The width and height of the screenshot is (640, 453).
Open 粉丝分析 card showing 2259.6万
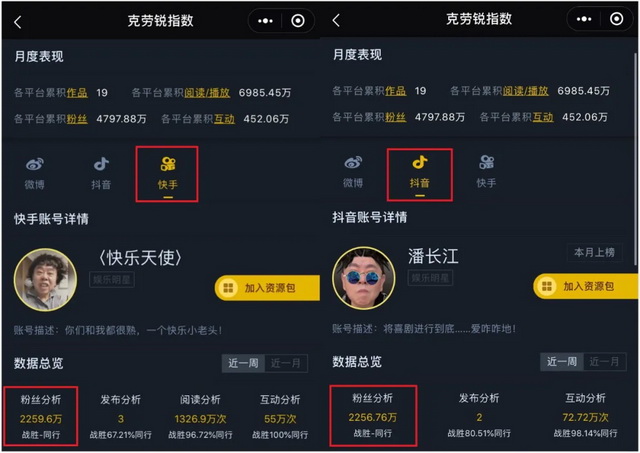(x=41, y=416)
